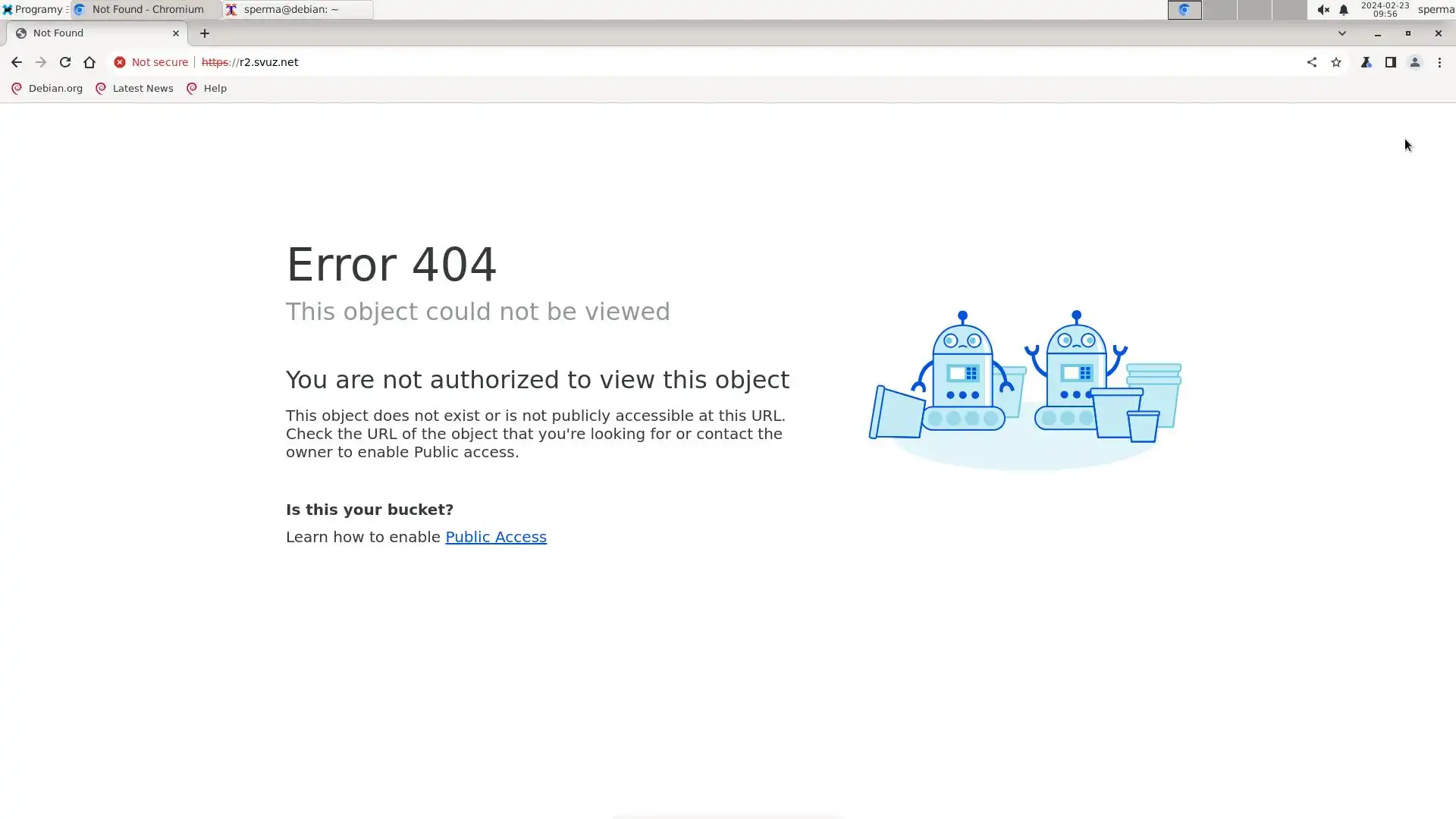Toggle the system volume mute icon
1456x819 pixels.
point(1323,10)
